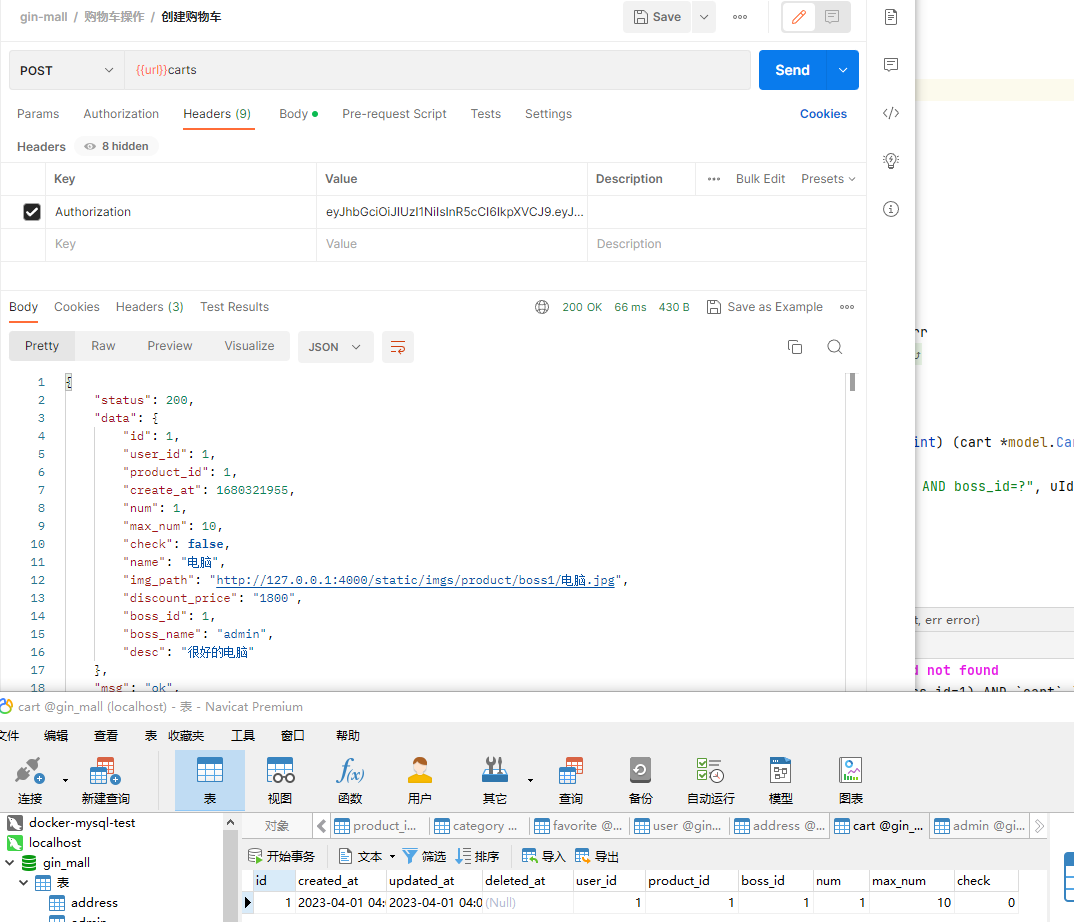The height and width of the screenshot is (922, 1074).
Task: Uncheck the Authorization header checkbox
Action: [32, 212]
